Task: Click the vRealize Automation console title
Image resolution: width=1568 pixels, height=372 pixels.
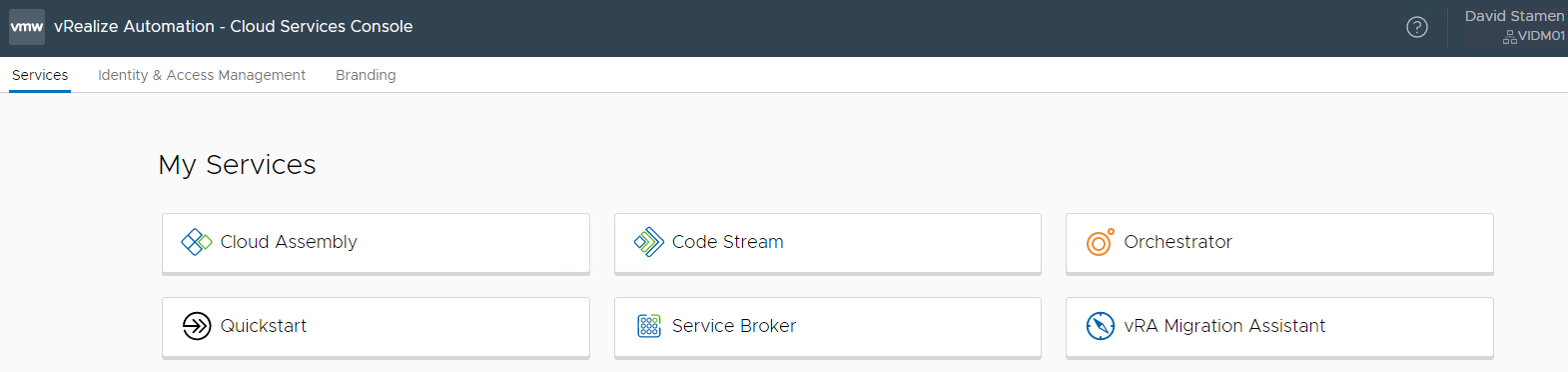Action: coord(234,27)
